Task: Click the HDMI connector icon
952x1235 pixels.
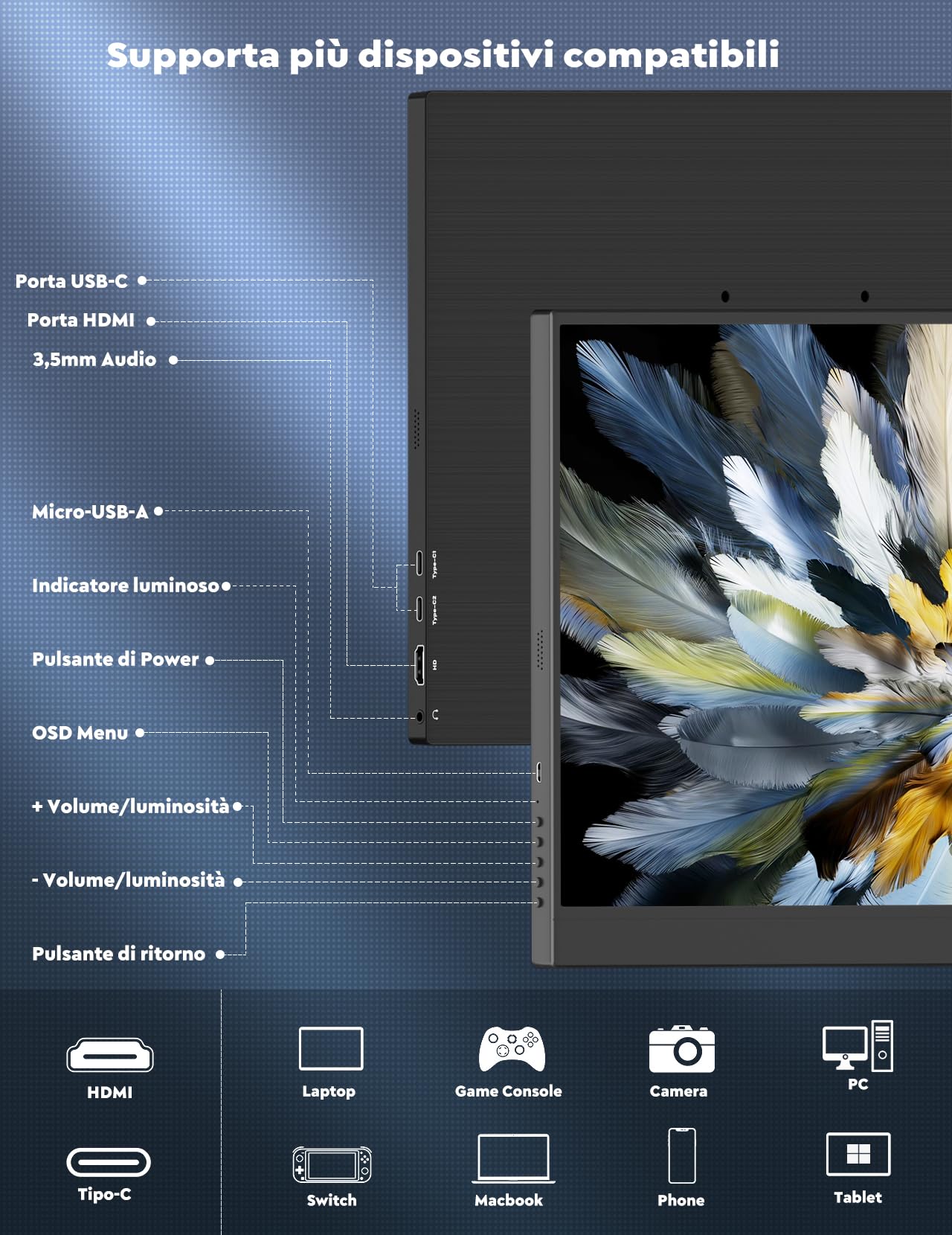Action: point(110,1056)
